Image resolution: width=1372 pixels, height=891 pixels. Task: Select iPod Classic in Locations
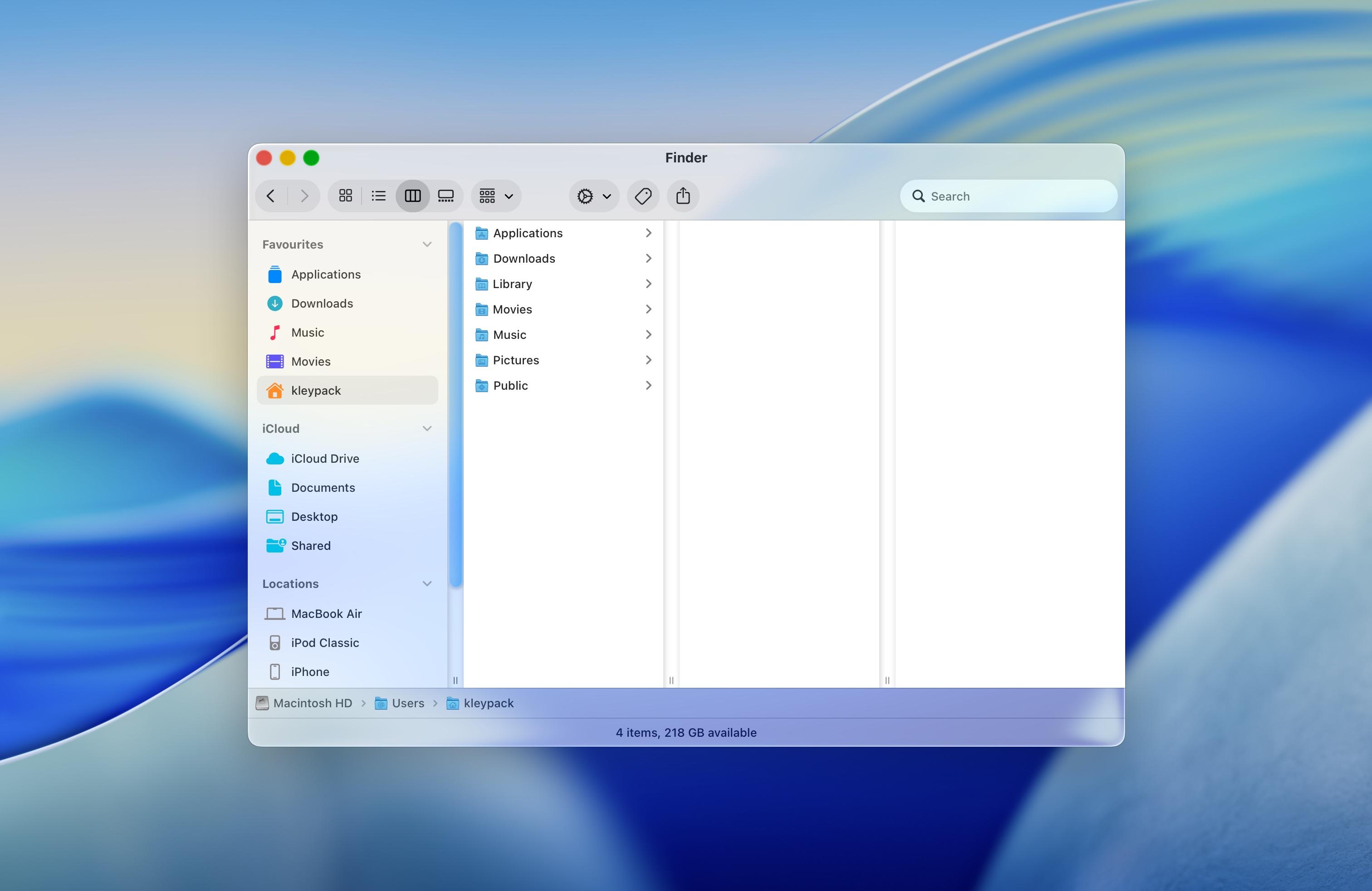point(348,642)
